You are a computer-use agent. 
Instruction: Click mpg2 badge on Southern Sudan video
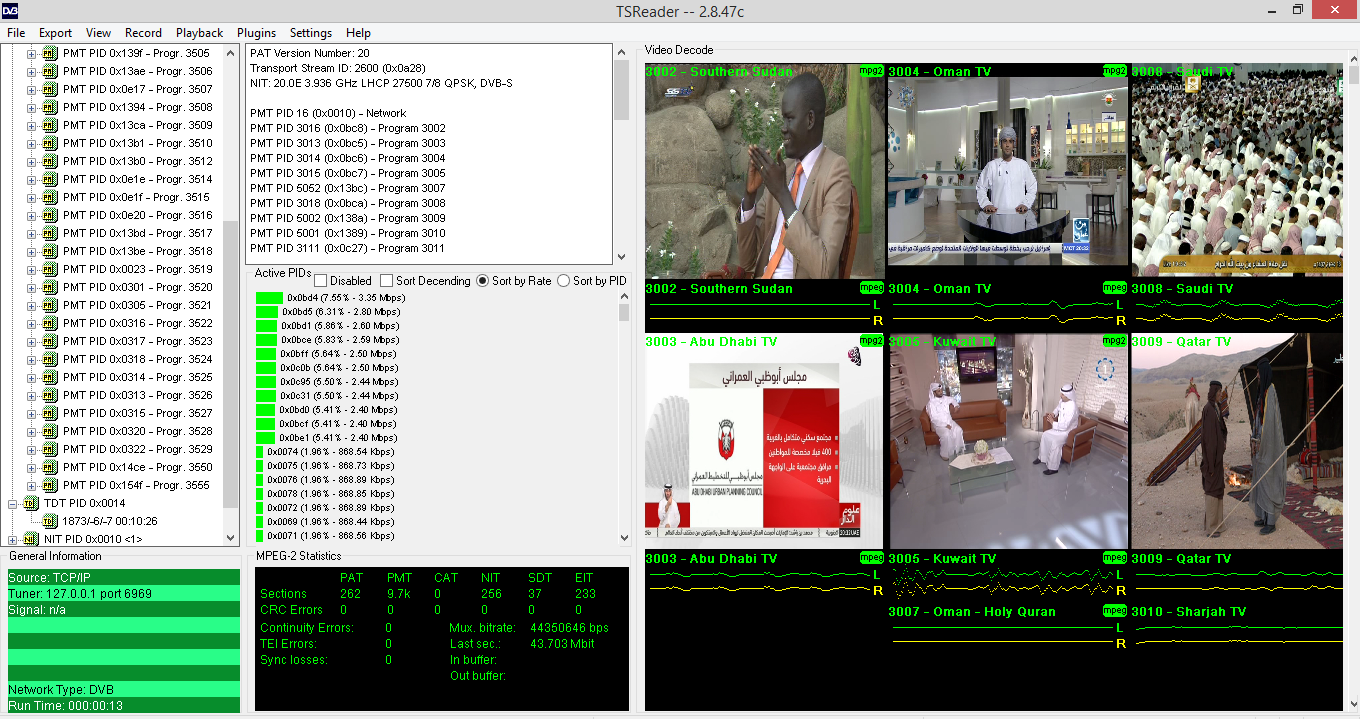click(871, 72)
